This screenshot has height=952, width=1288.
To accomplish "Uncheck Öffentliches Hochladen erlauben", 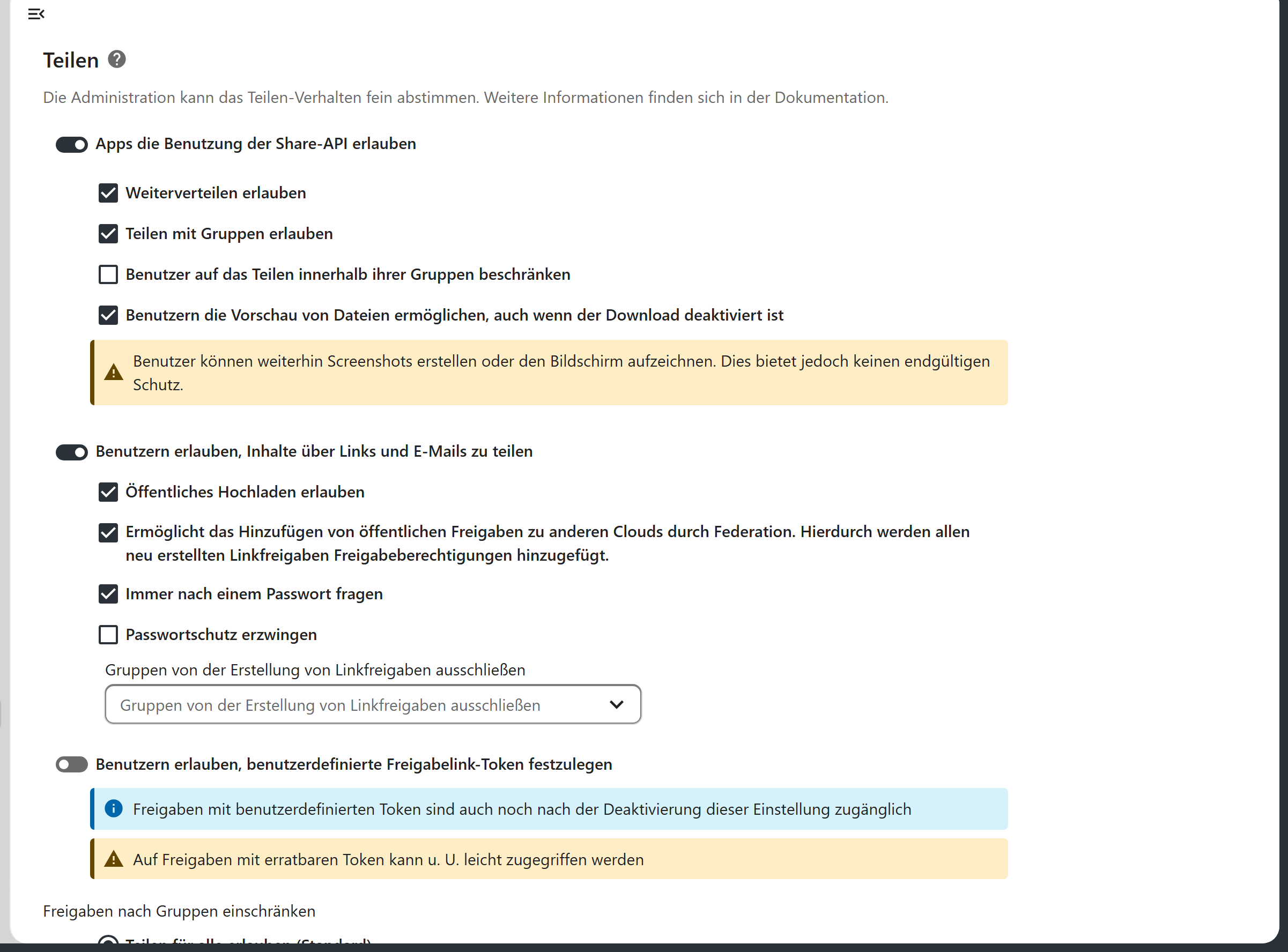I will pos(108,492).
